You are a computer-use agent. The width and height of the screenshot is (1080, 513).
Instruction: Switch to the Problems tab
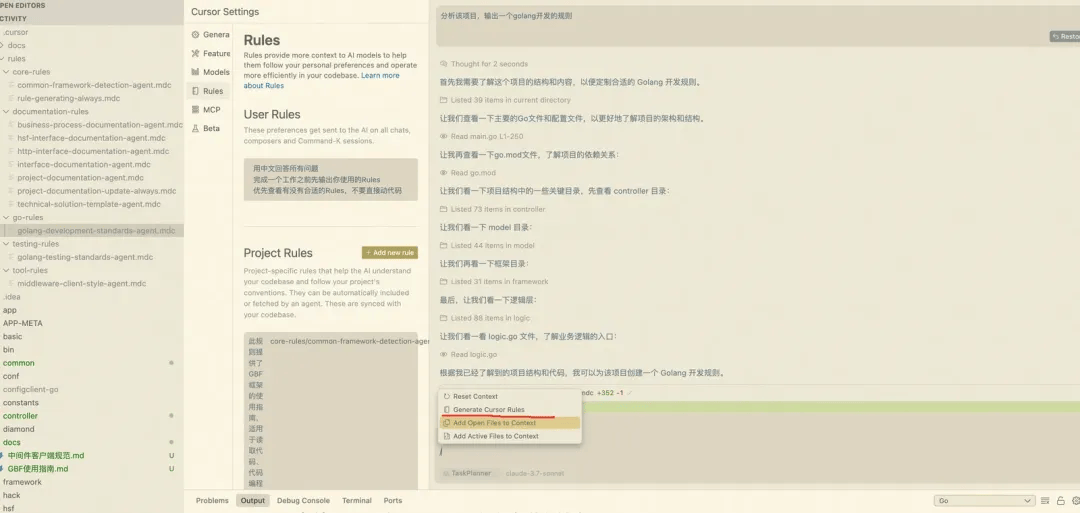pyautogui.click(x=212, y=501)
